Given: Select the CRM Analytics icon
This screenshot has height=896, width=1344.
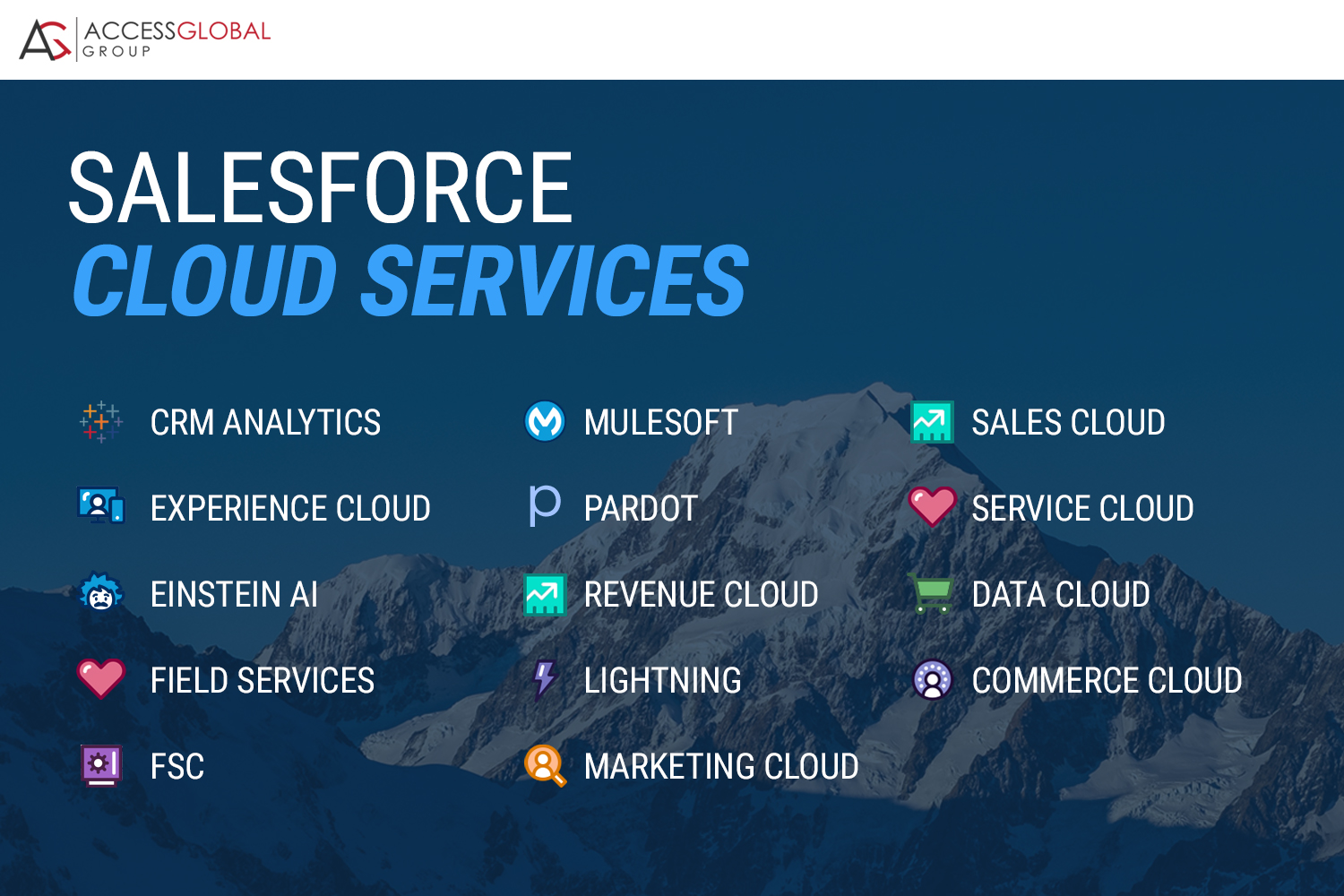Looking at the screenshot, I should tap(101, 422).
